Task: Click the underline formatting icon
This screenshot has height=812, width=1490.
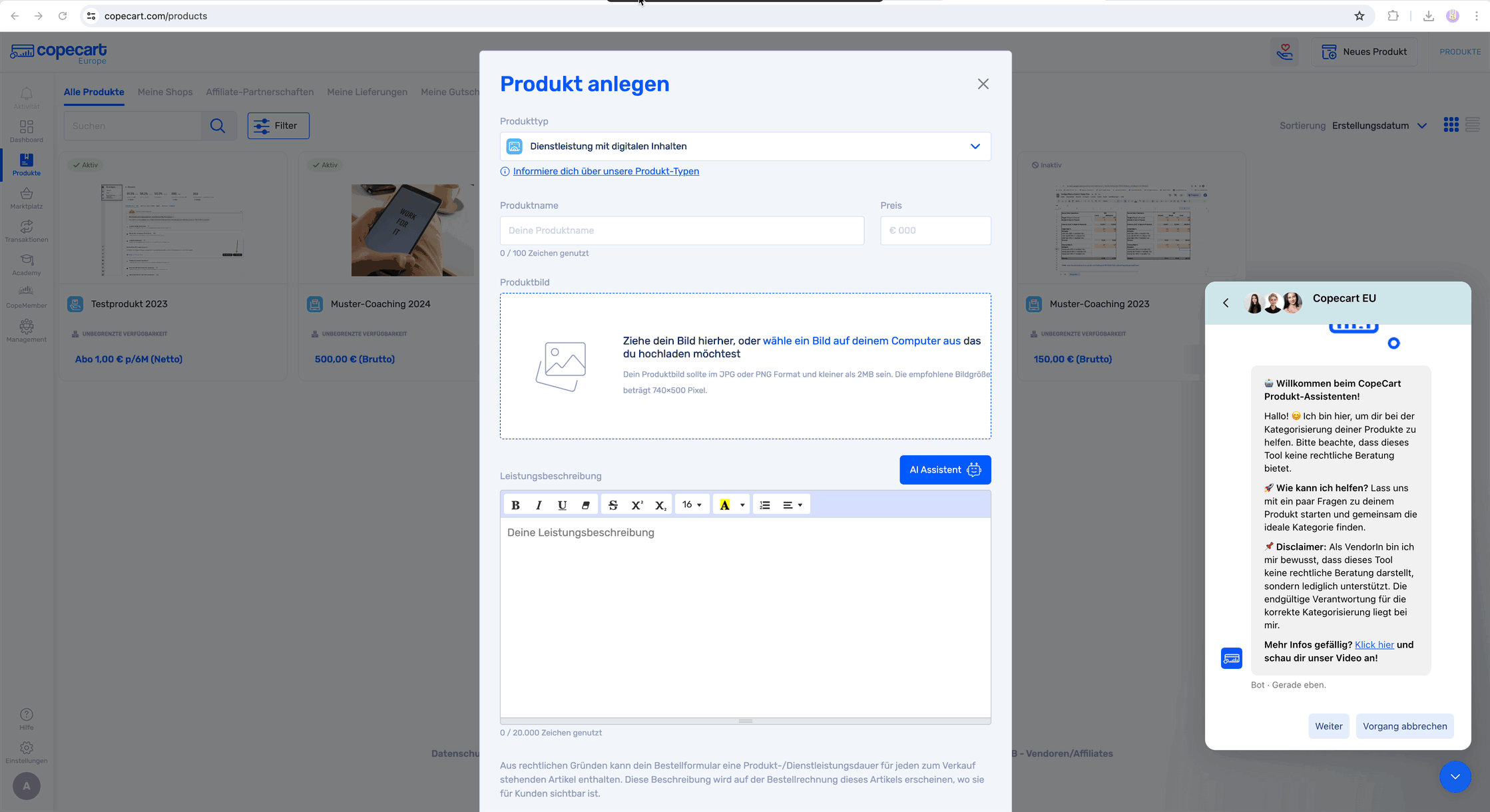Action: [562, 505]
